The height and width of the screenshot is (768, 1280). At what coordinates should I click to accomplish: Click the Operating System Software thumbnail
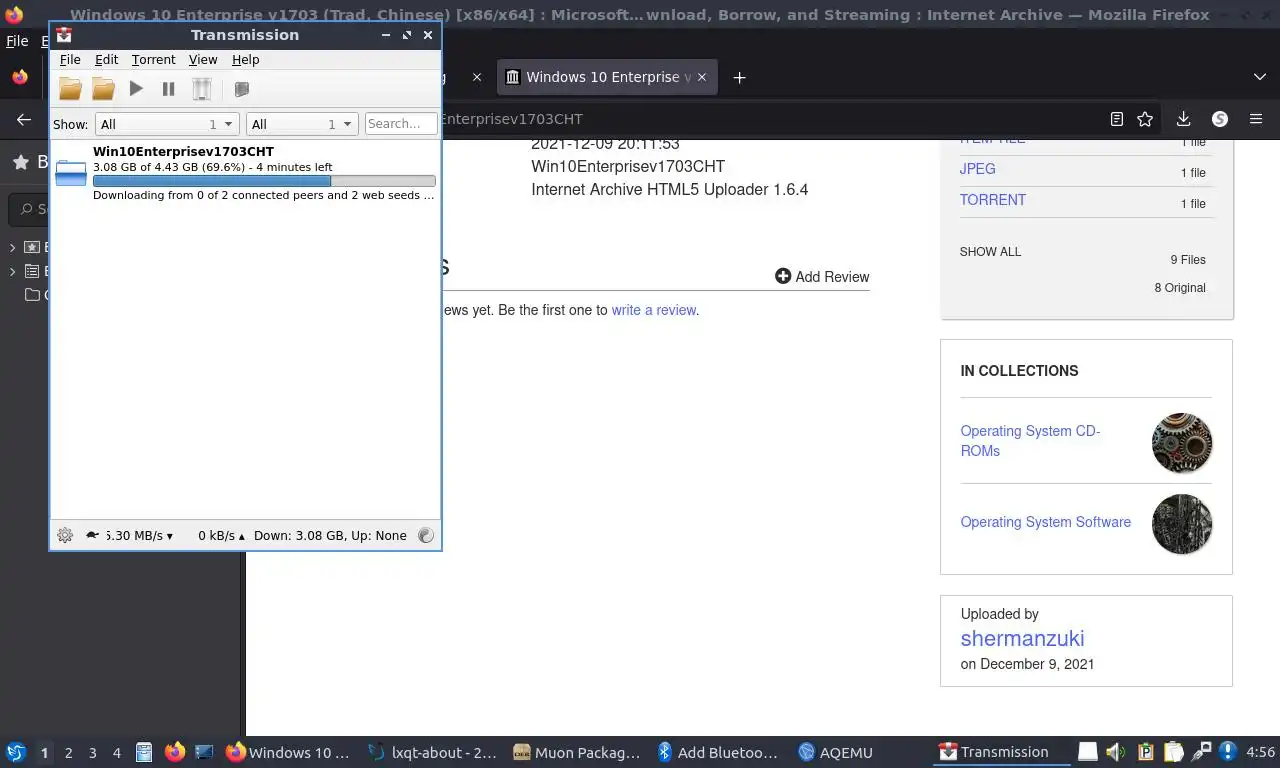(x=1182, y=524)
